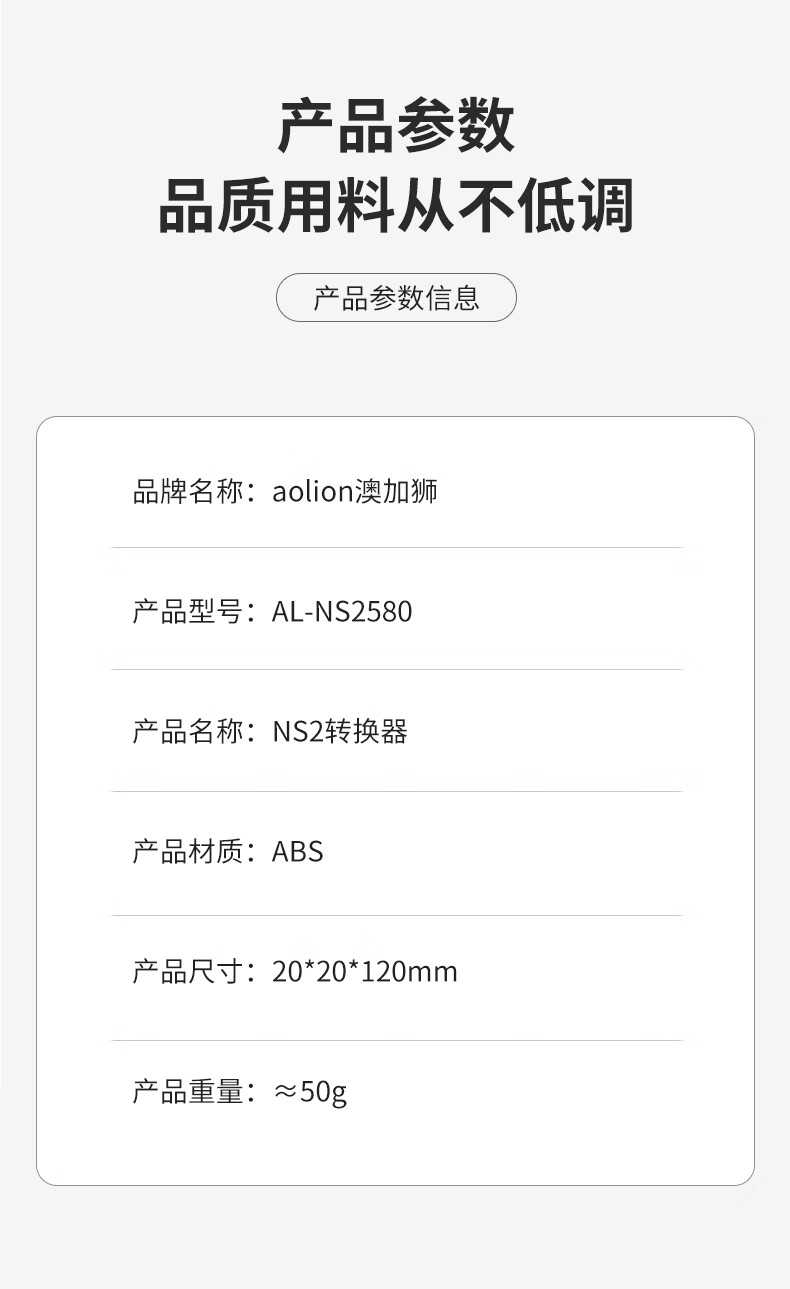This screenshot has height=1289, width=790.
Task: Select the 20*20*120mm dimension value
Action: pos(365,971)
